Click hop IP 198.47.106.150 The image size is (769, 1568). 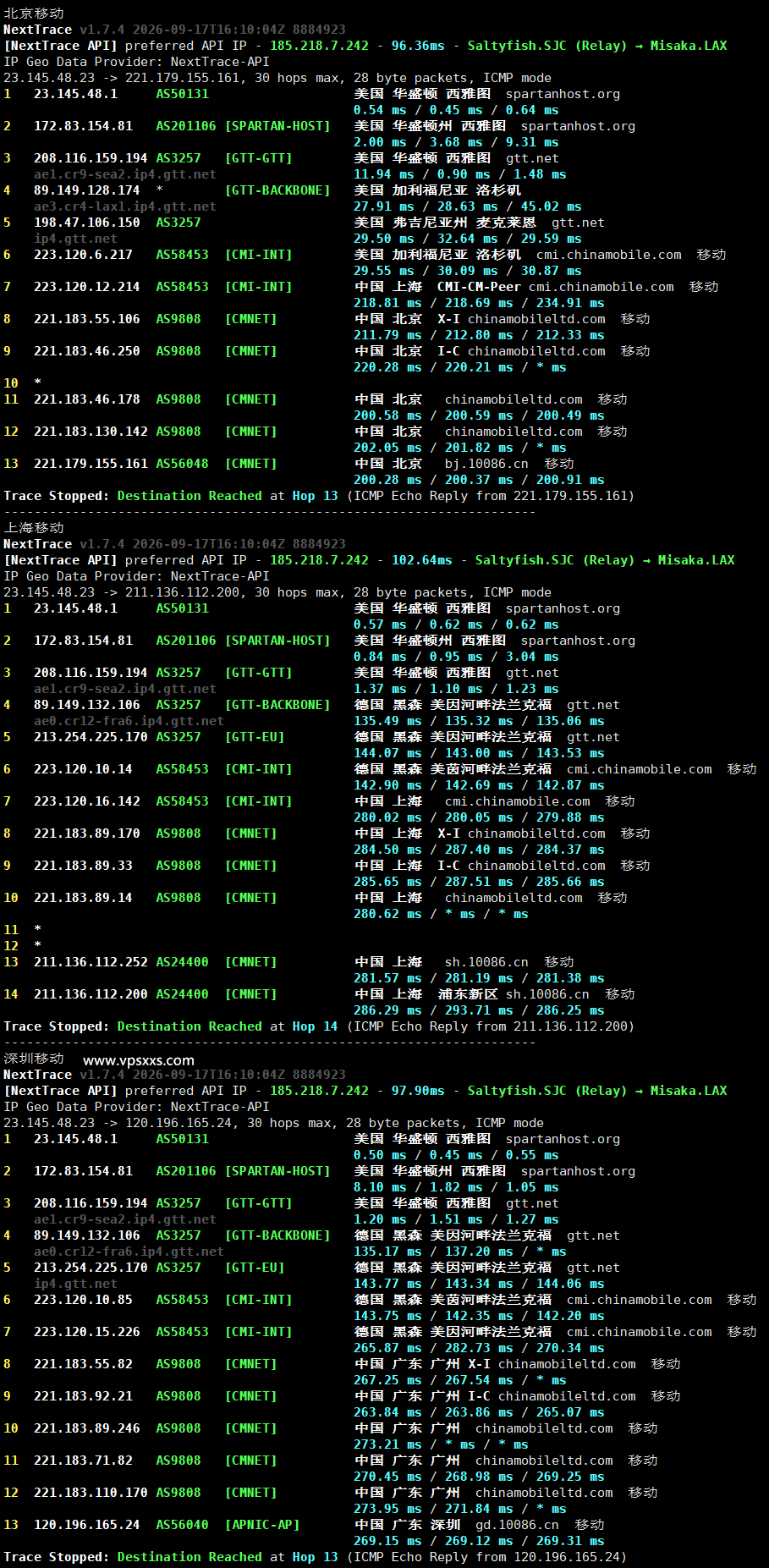click(x=87, y=223)
